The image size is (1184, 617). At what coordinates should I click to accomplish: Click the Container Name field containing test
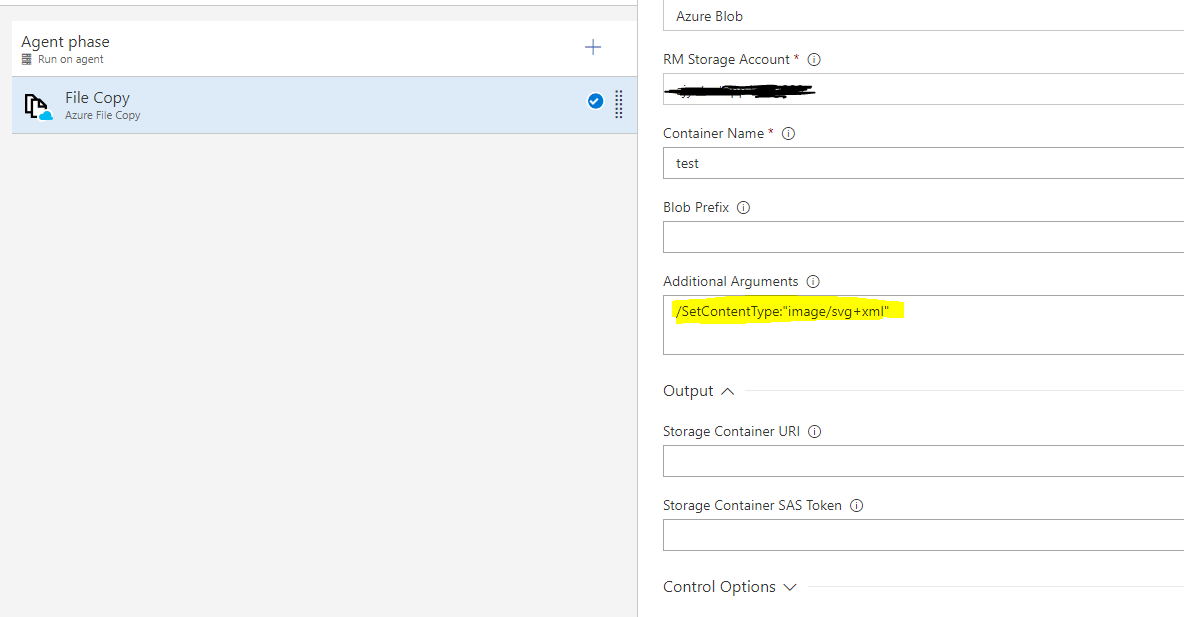click(923, 163)
